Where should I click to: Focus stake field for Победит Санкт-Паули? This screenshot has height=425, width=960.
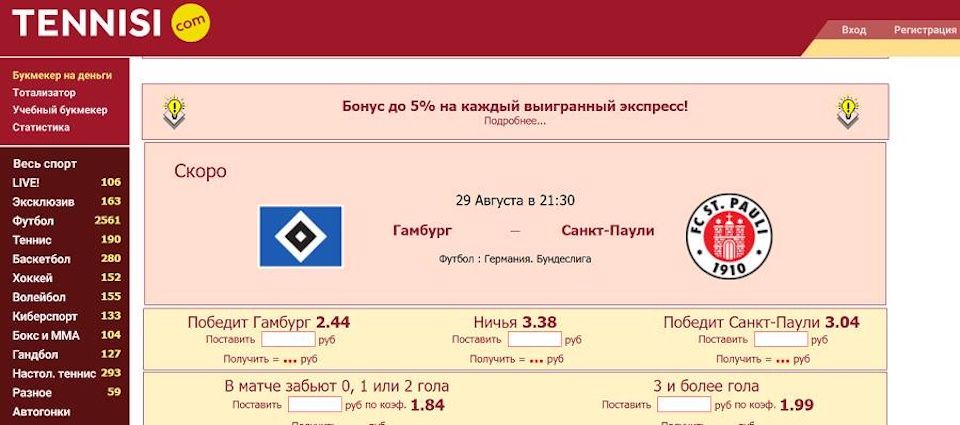780,340
